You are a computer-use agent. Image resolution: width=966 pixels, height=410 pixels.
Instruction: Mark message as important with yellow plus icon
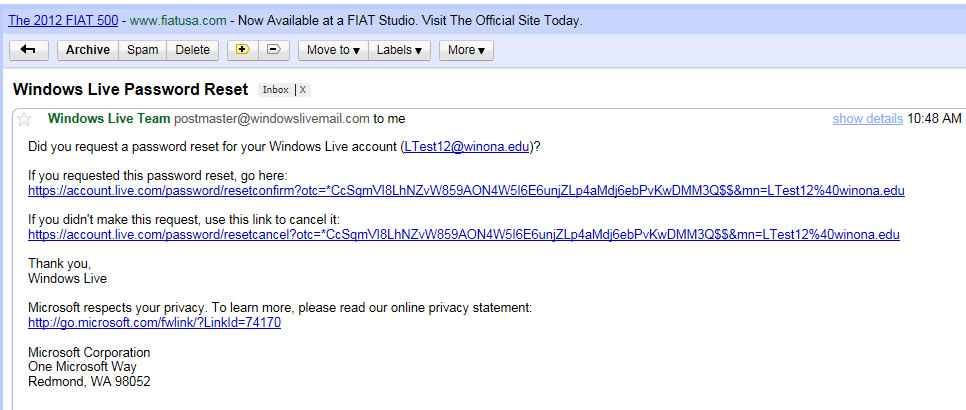coord(242,50)
